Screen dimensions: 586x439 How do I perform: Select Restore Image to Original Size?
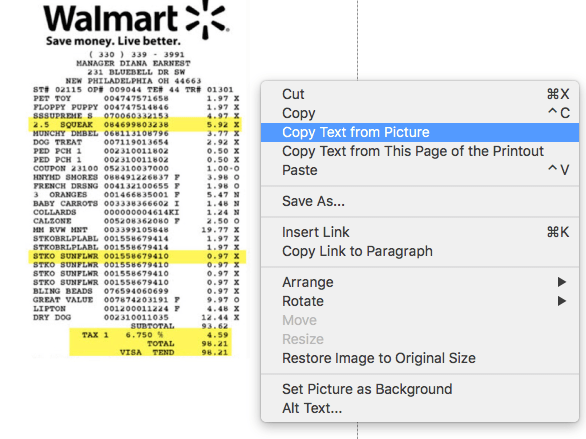click(x=420, y=358)
